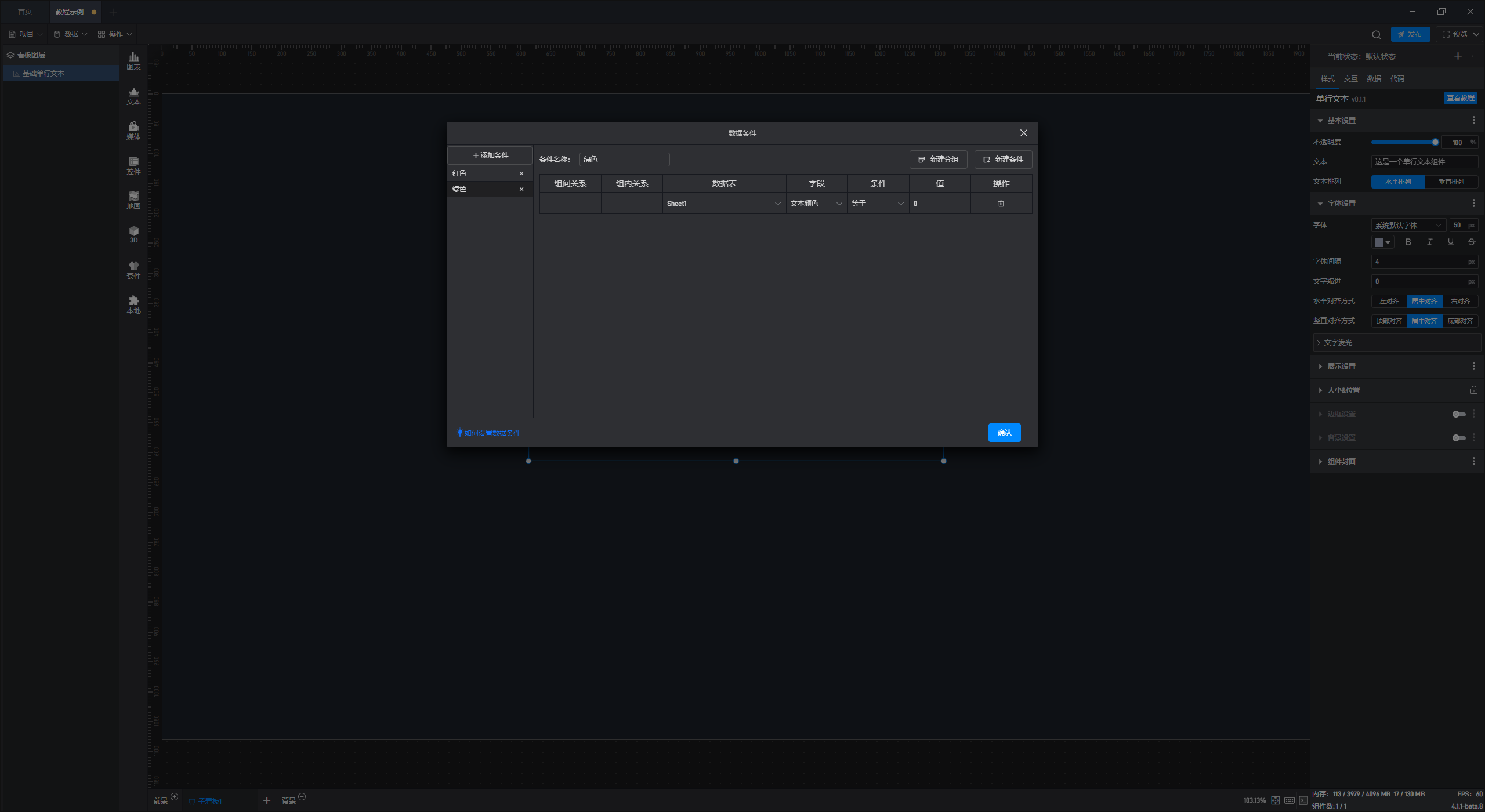
Task: Select 垂直排列 vertical text arrangement
Action: tap(1451, 182)
